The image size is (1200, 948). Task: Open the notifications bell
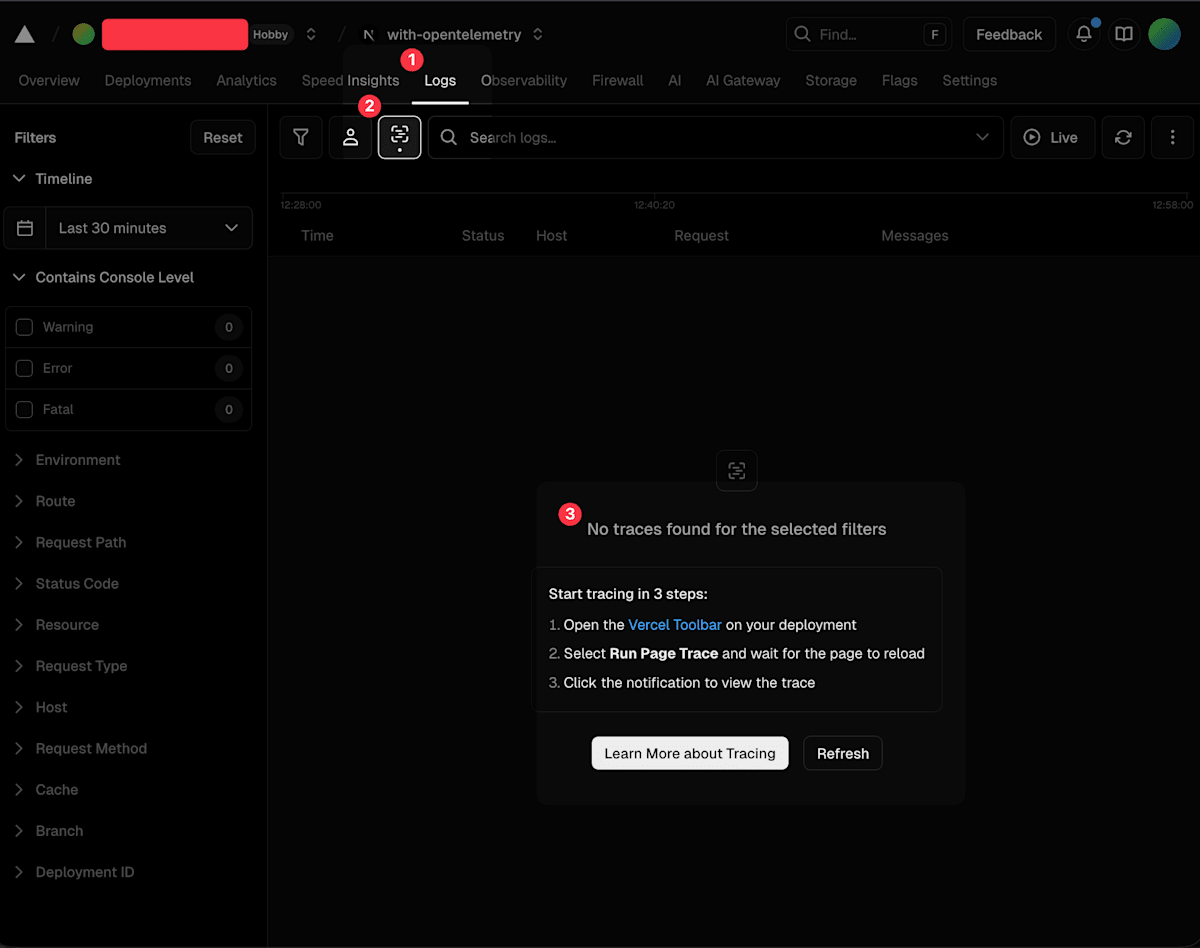[1084, 34]
